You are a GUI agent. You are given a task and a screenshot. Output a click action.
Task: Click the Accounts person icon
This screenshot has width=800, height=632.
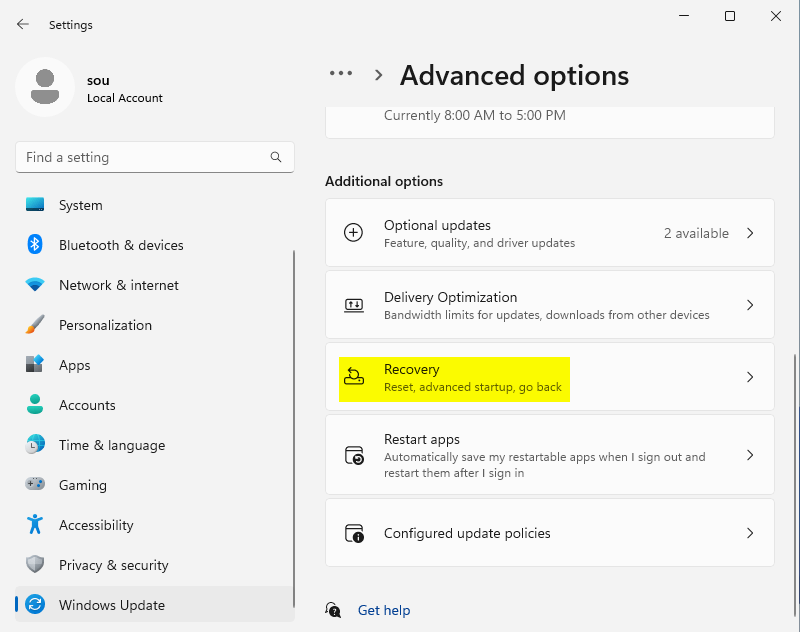(35, 404)
